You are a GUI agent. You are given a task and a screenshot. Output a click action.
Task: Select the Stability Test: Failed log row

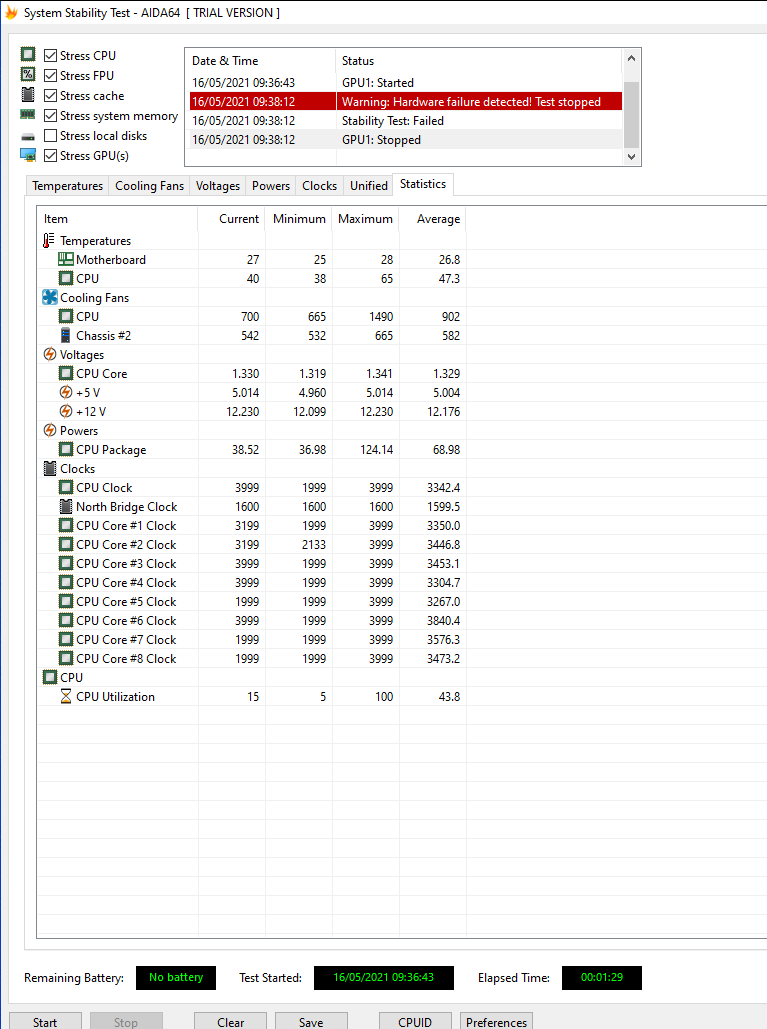pos(405,121)
